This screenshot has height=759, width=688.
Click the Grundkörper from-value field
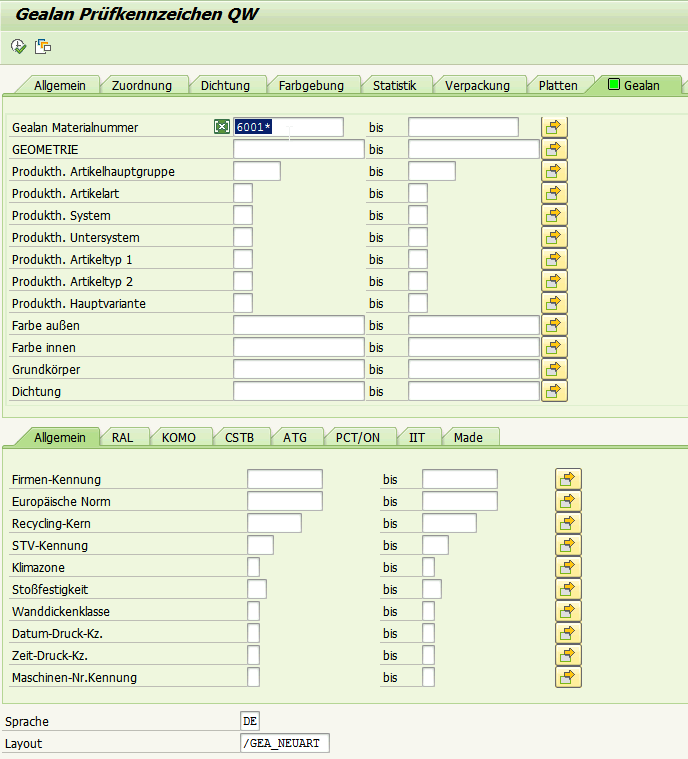[x=299, y=369]
